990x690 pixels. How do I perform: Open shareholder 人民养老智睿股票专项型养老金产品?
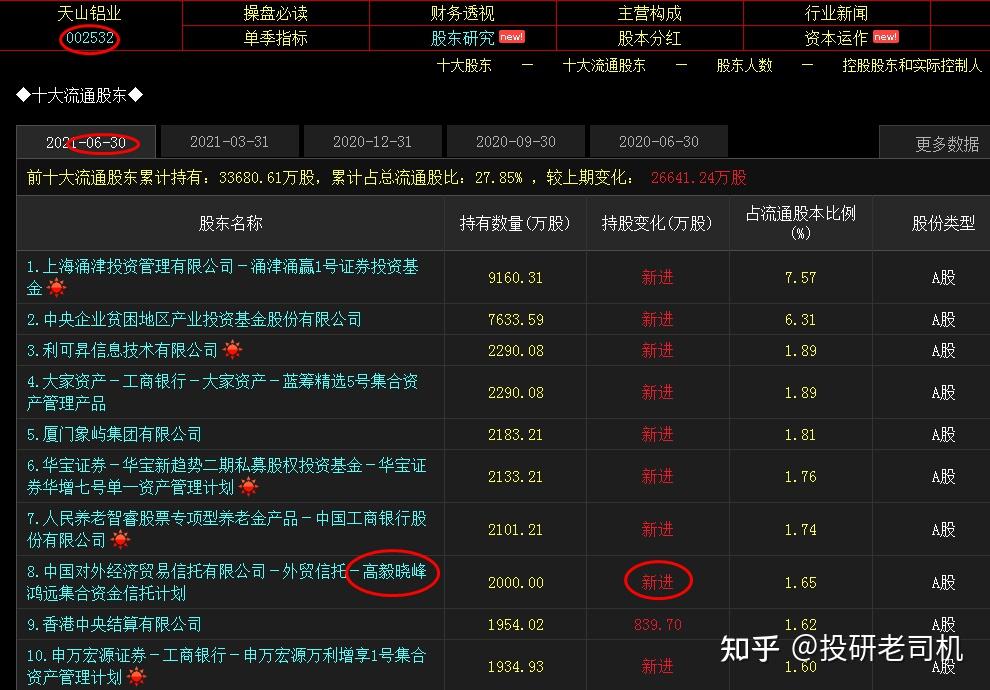coord(226,529)
